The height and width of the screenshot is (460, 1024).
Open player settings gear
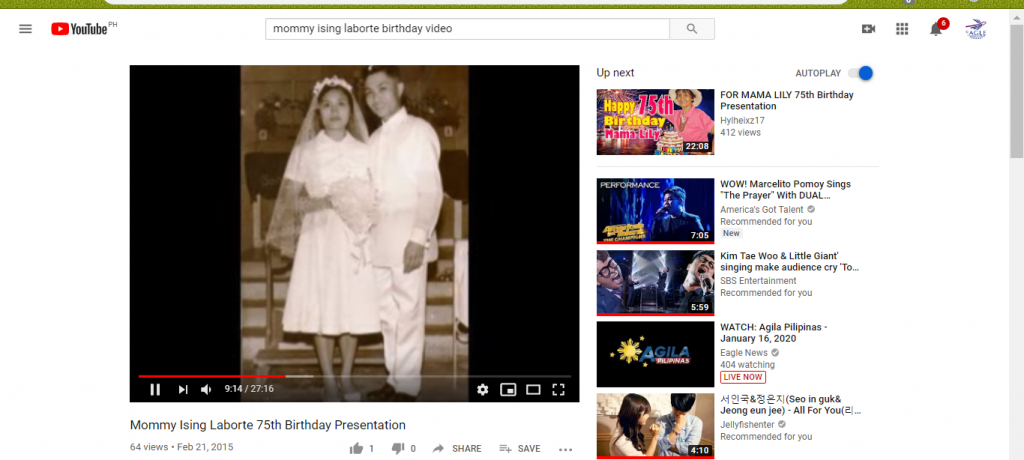(x=482, y=389)
